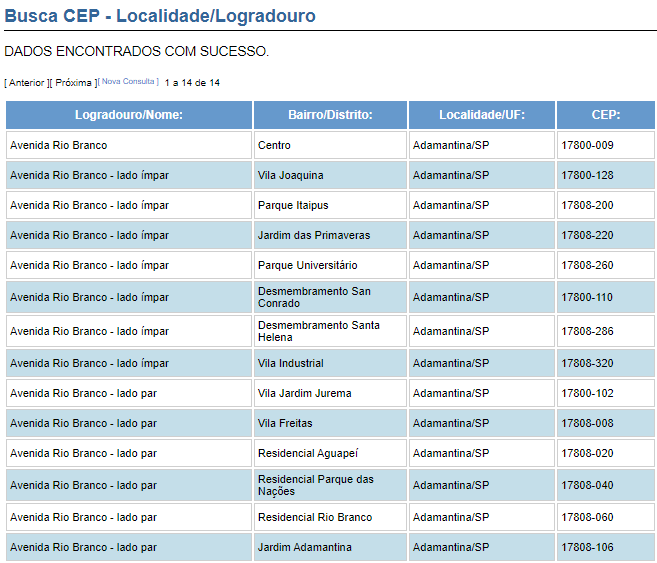Click the CEP column header
Screen dimensions: 657x563
(x=606, y=115)
